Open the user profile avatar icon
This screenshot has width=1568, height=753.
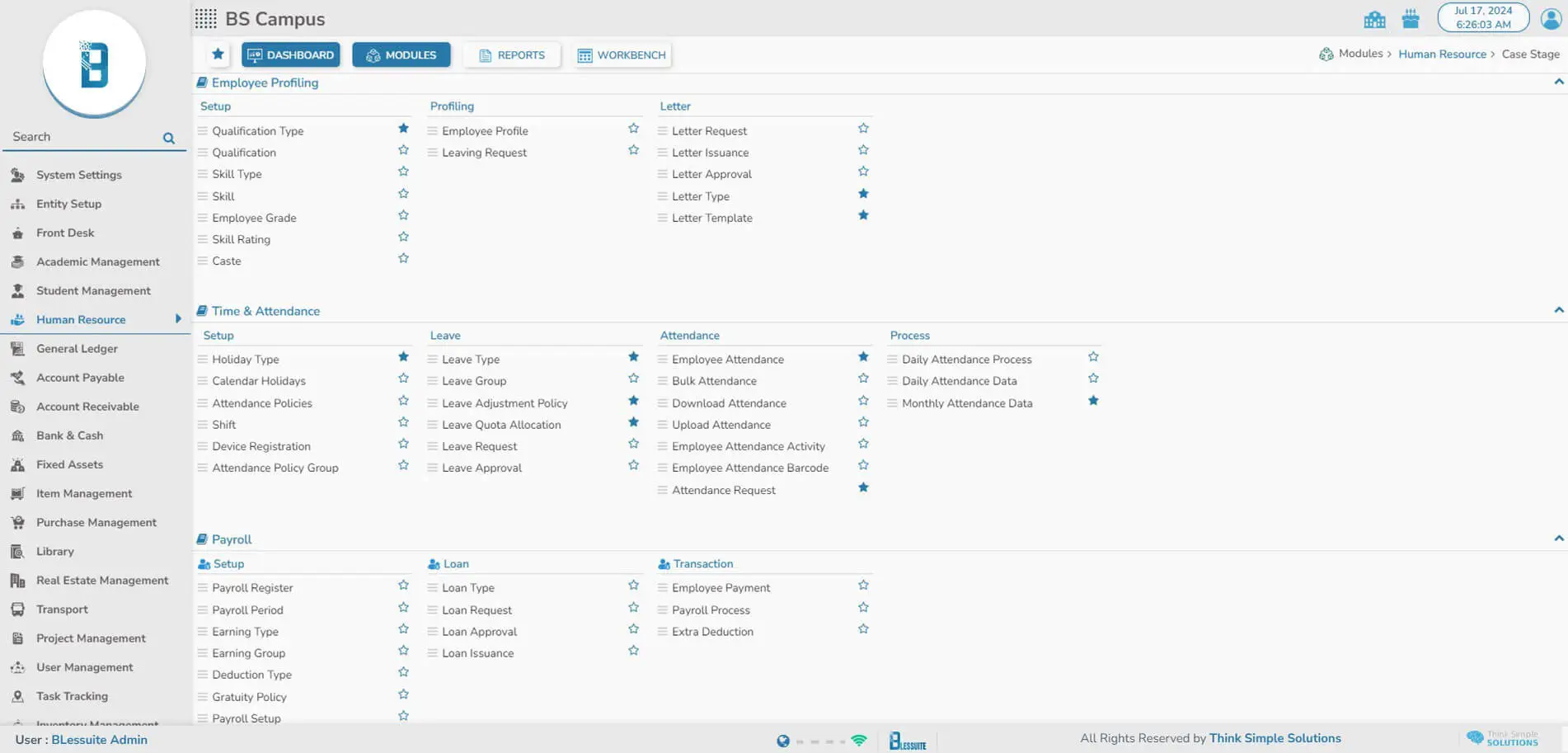pos(1551,18)
